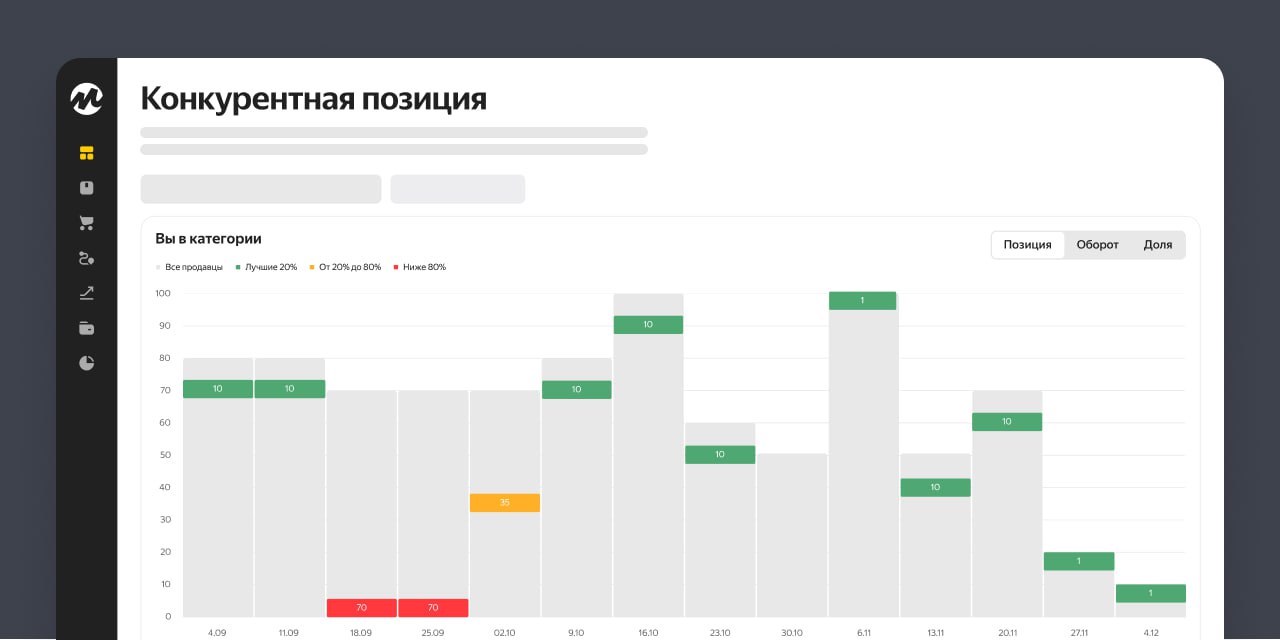Open the wallet icon in sidebar

pos(87,328)
